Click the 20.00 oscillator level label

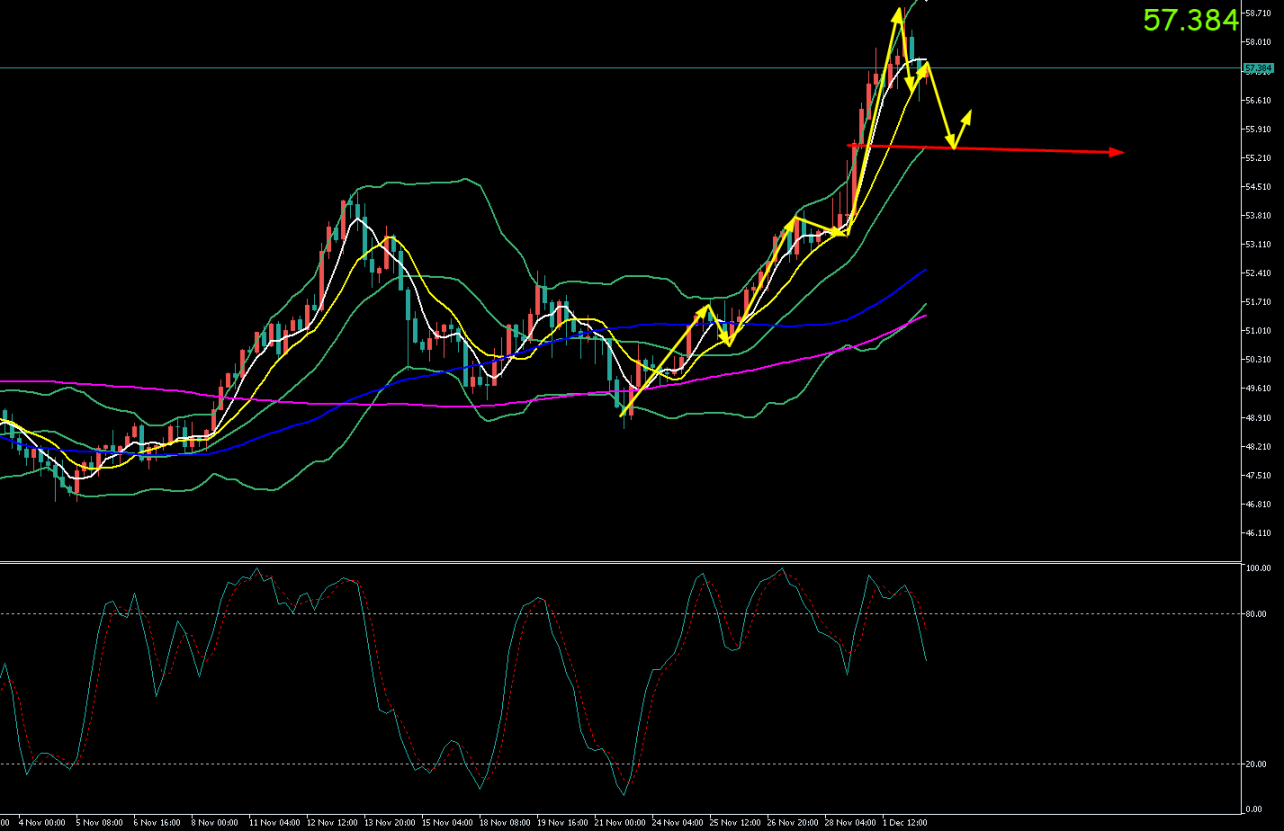pos(1255,764)
